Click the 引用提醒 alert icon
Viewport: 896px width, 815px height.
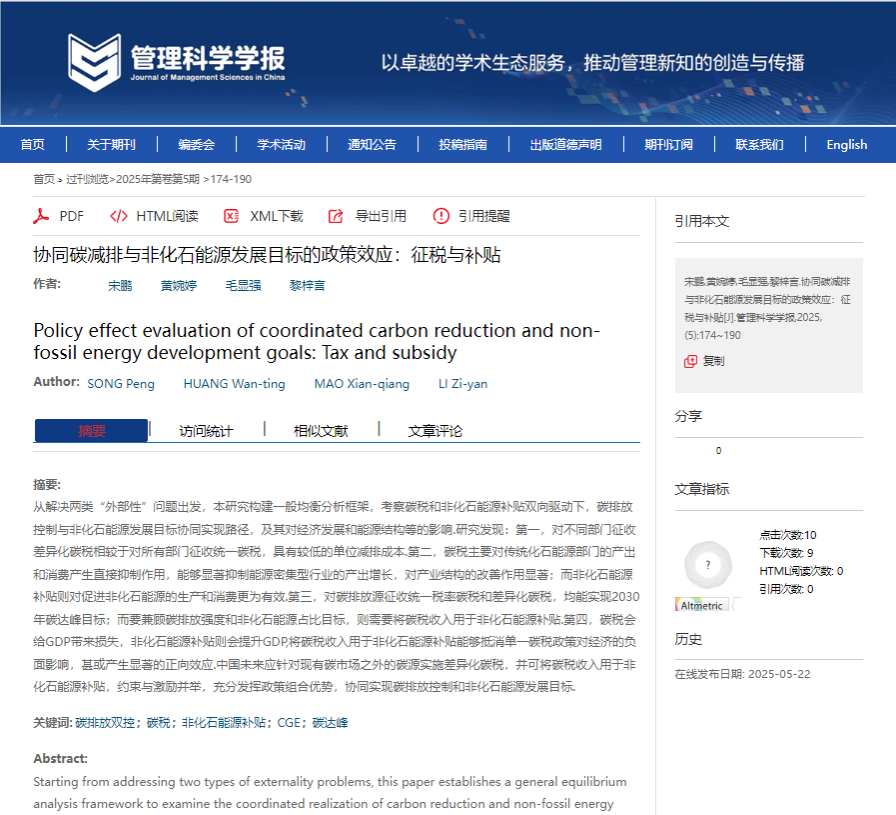(441, 216)
